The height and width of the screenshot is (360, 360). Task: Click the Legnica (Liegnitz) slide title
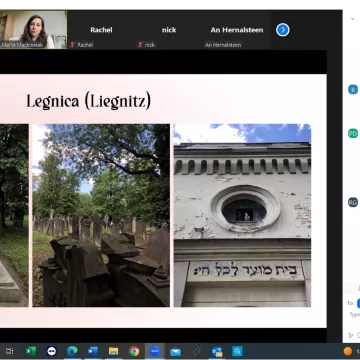tap(89, 101)
